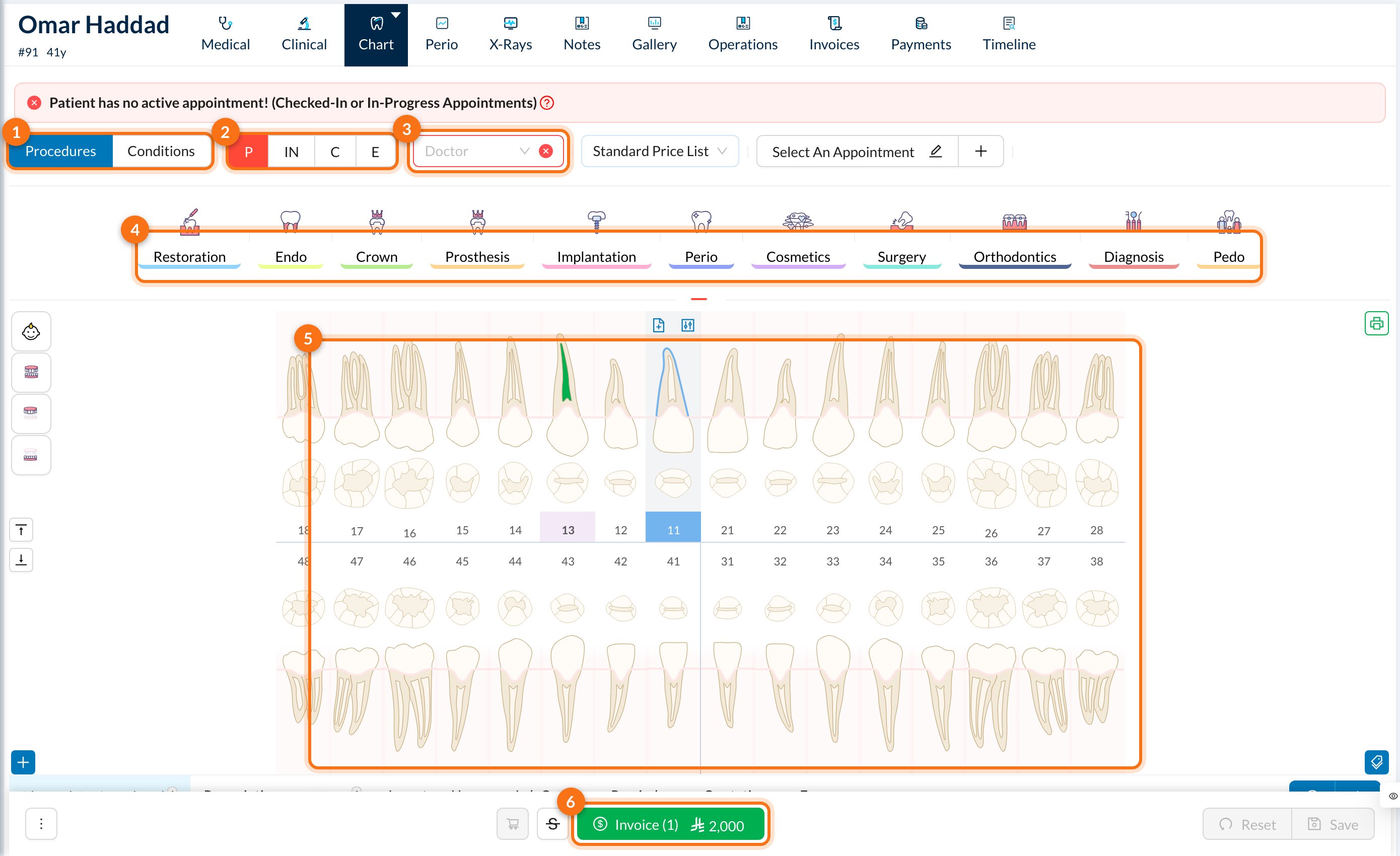The image size is (1400, 856).
Task: Click the move-to-bottom arrow icon
Action: [x=21, y=559]
